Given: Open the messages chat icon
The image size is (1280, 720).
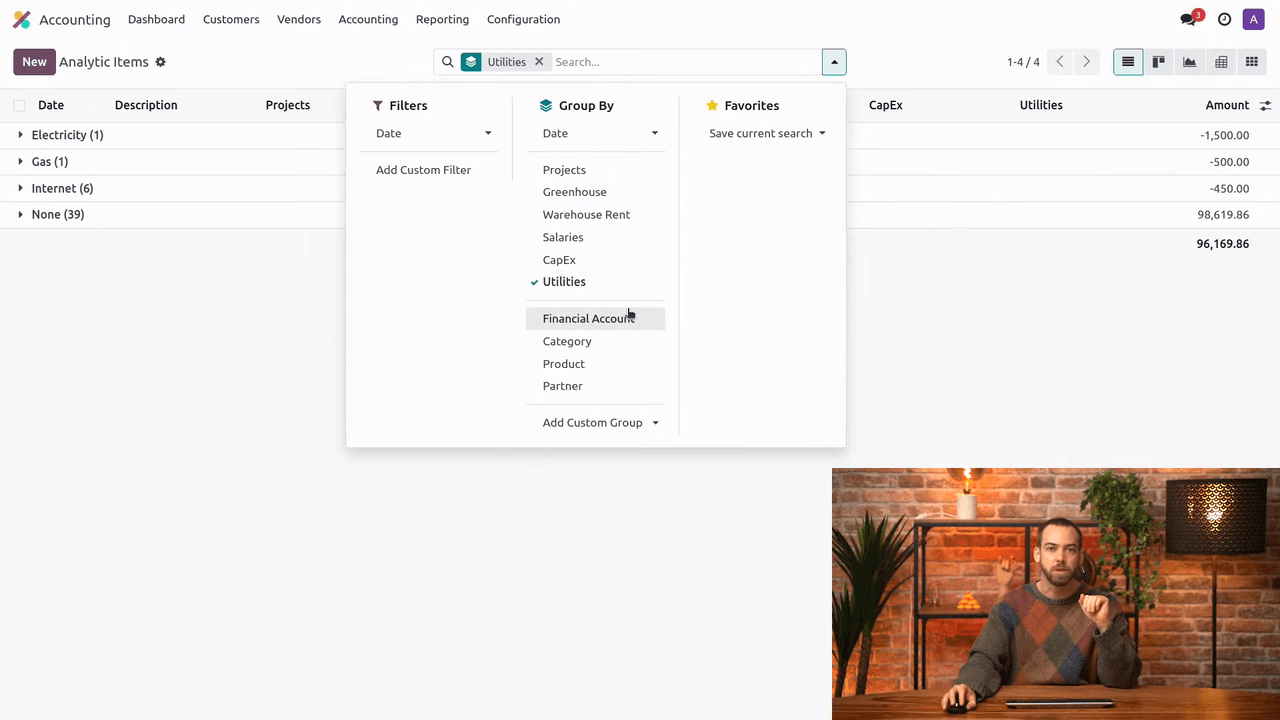Looking at the screenshot, I should point(1188,19).
